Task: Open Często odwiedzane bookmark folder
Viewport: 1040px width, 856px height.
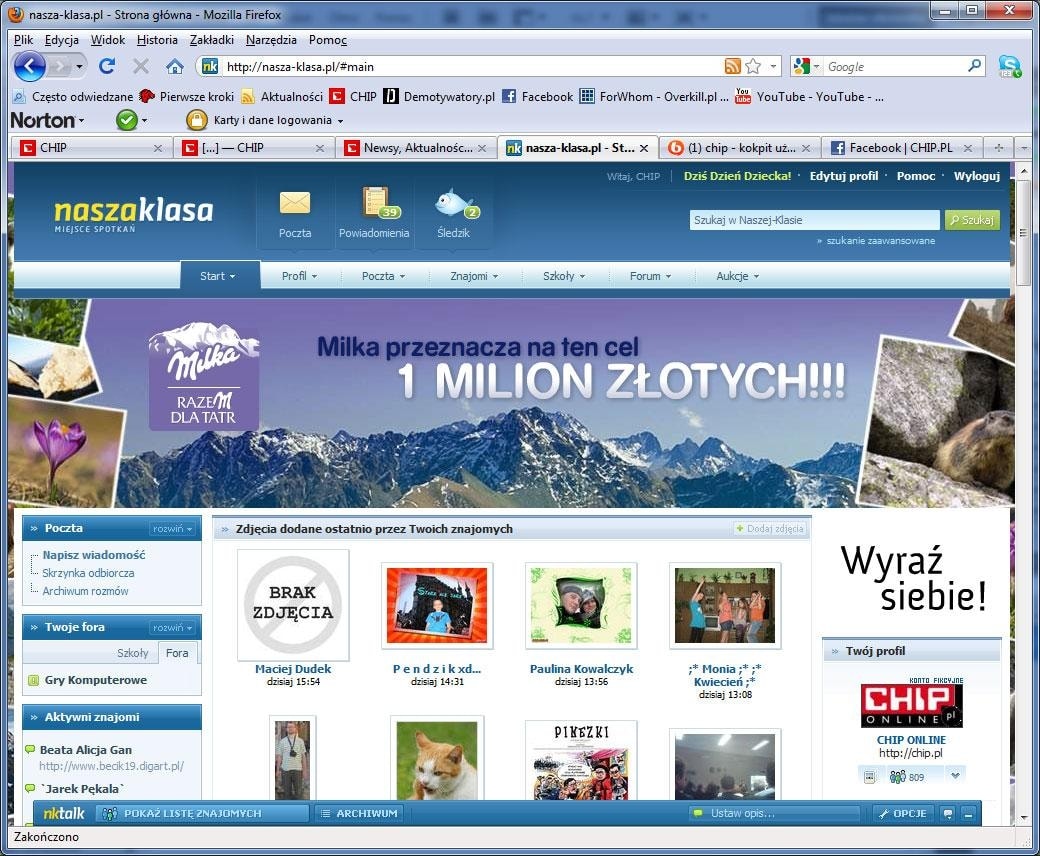Action: [x=73, y=97]
